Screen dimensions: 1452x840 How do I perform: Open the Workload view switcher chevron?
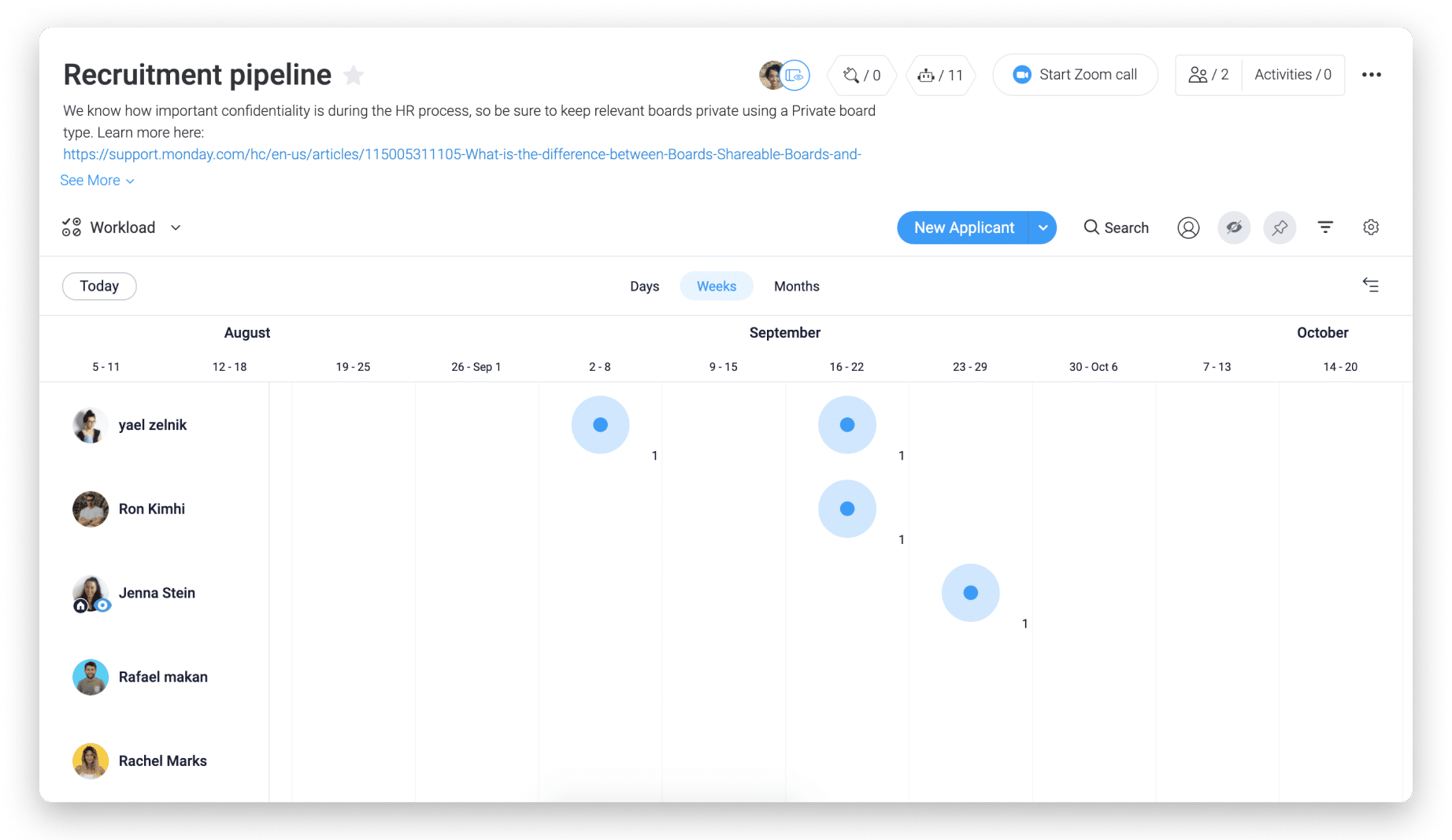pos(175,228)
